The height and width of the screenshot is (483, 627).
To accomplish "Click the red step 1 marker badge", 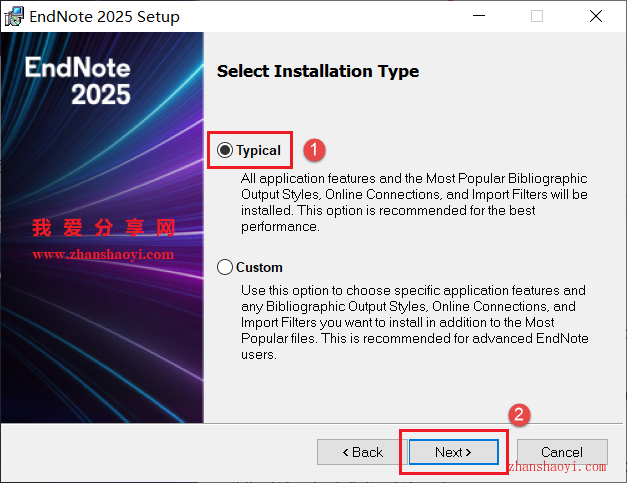I will click(x=314, y=150).
